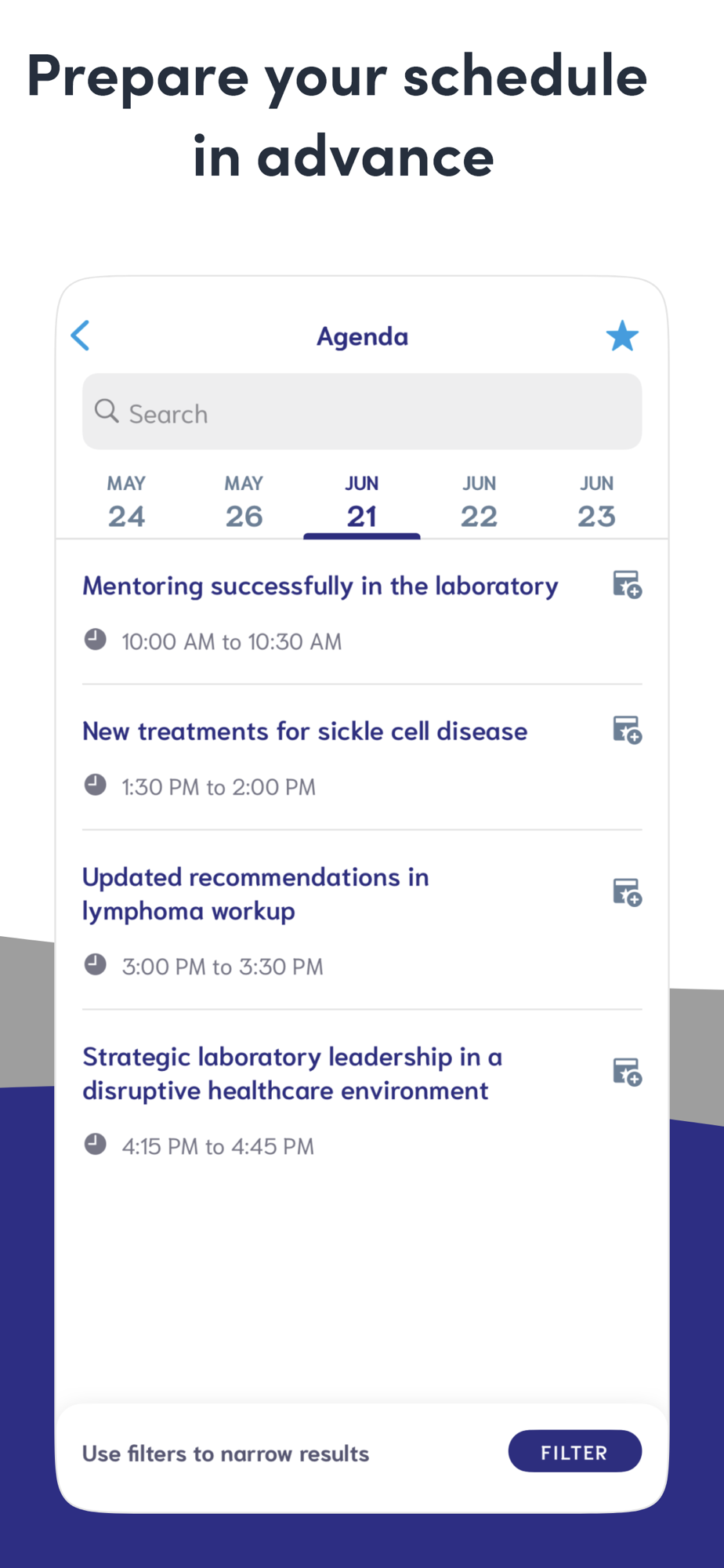Add lymphoma workup session to schedule

tap(627, 892)
